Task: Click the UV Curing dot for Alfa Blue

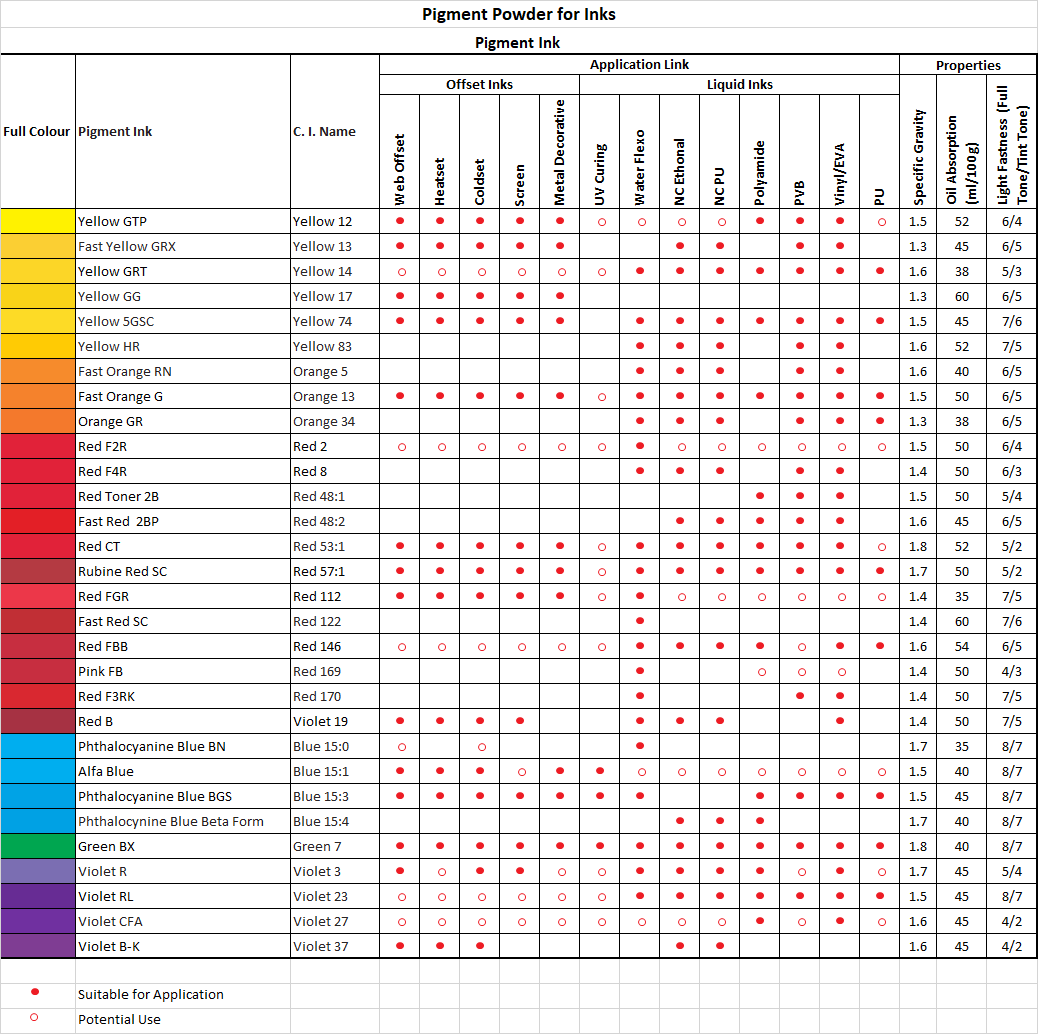Action: click(x=600, y=771)
